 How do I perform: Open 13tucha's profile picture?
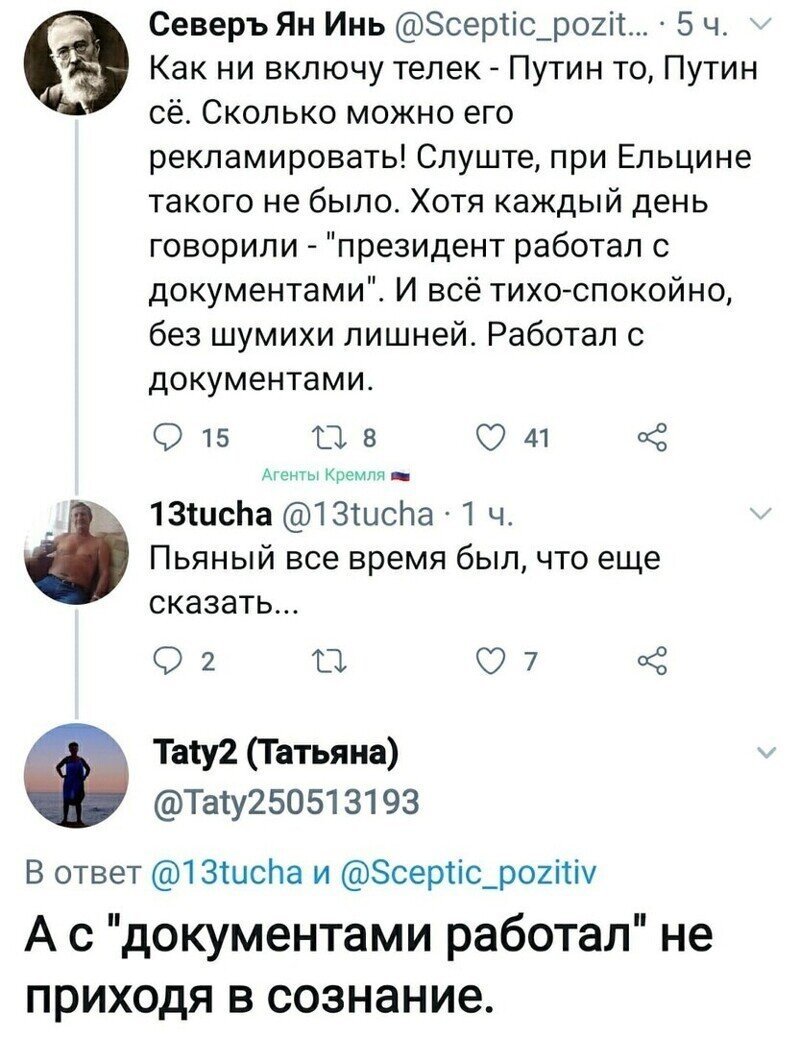coord(76,552)
